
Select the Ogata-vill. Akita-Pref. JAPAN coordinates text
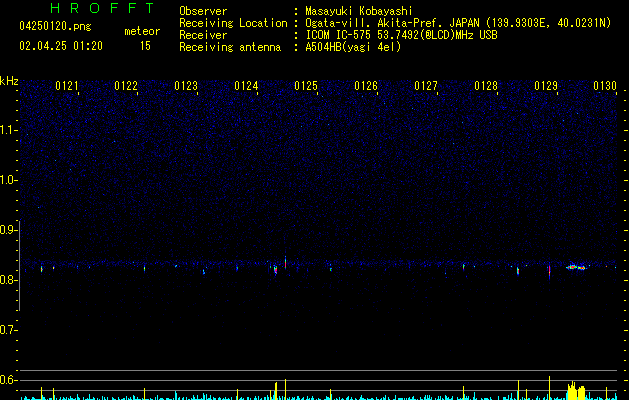click(458, 23)
